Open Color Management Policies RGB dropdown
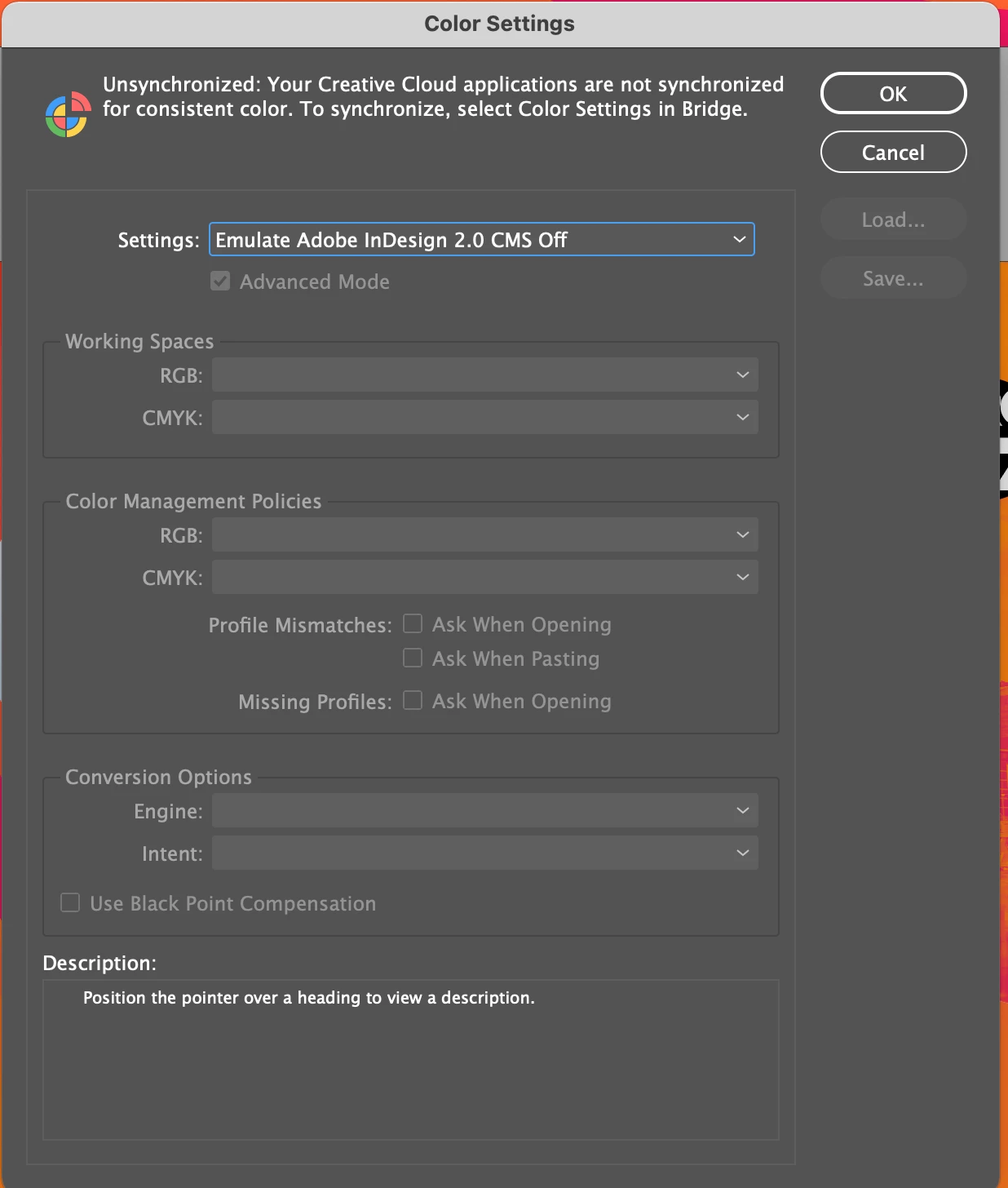Viewport: 1008px width, 1188px height. click(485, 535)
